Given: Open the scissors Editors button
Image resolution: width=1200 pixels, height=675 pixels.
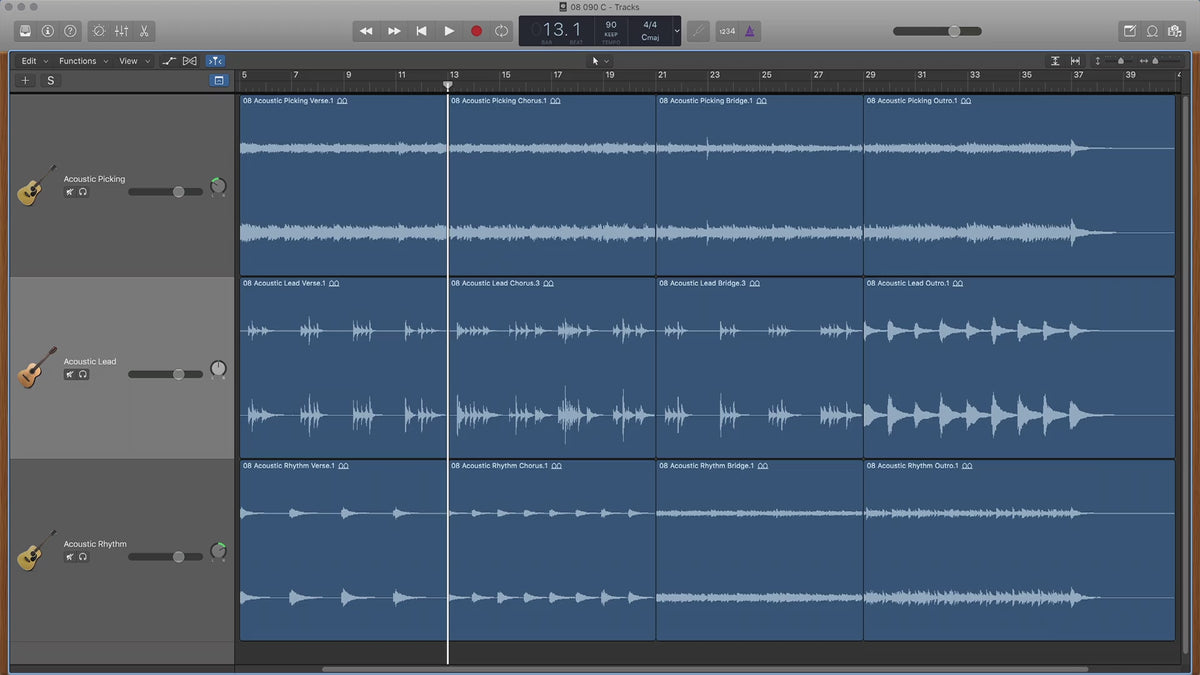Looking at the screenshot, I should click(x=144, y=31).
